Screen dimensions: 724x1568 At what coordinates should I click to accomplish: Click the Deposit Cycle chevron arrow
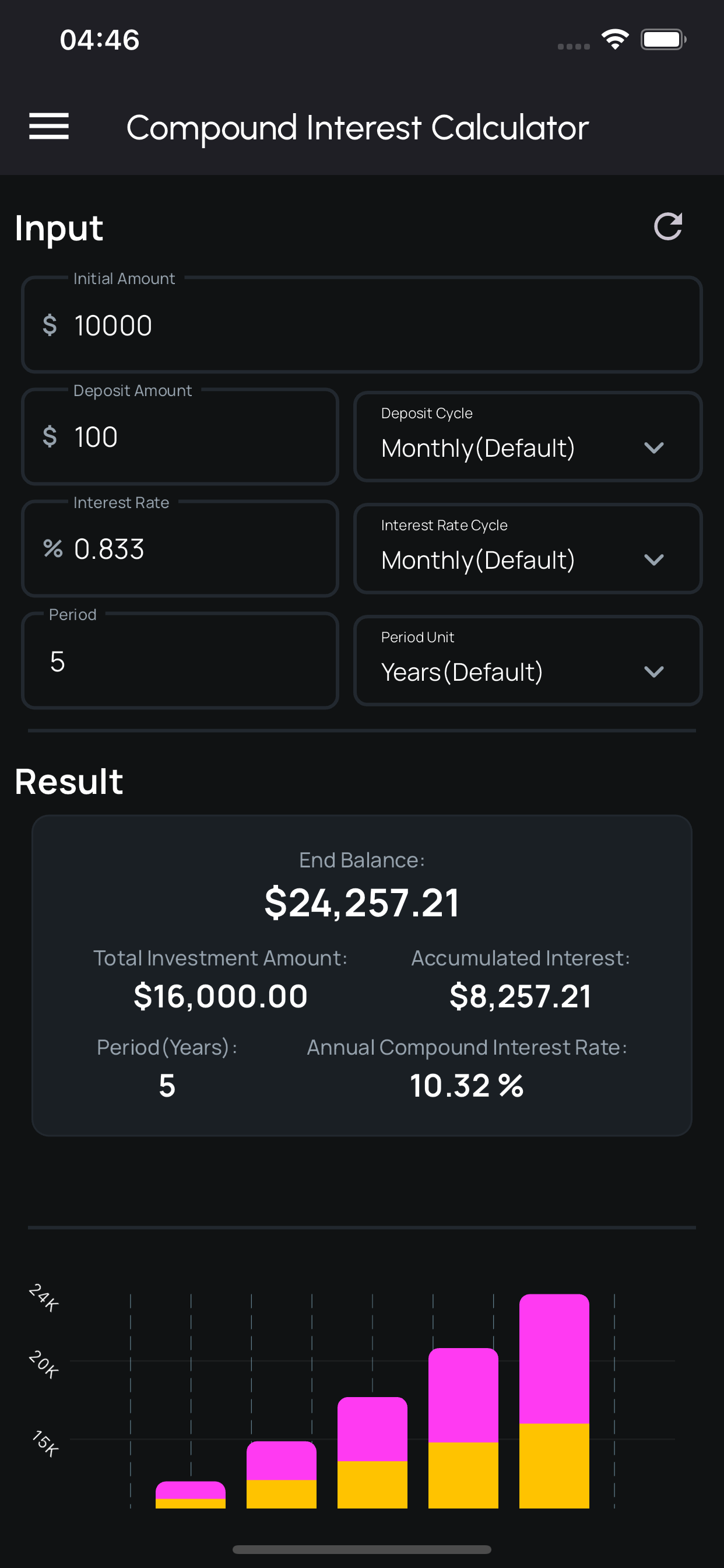coord(653,448)
